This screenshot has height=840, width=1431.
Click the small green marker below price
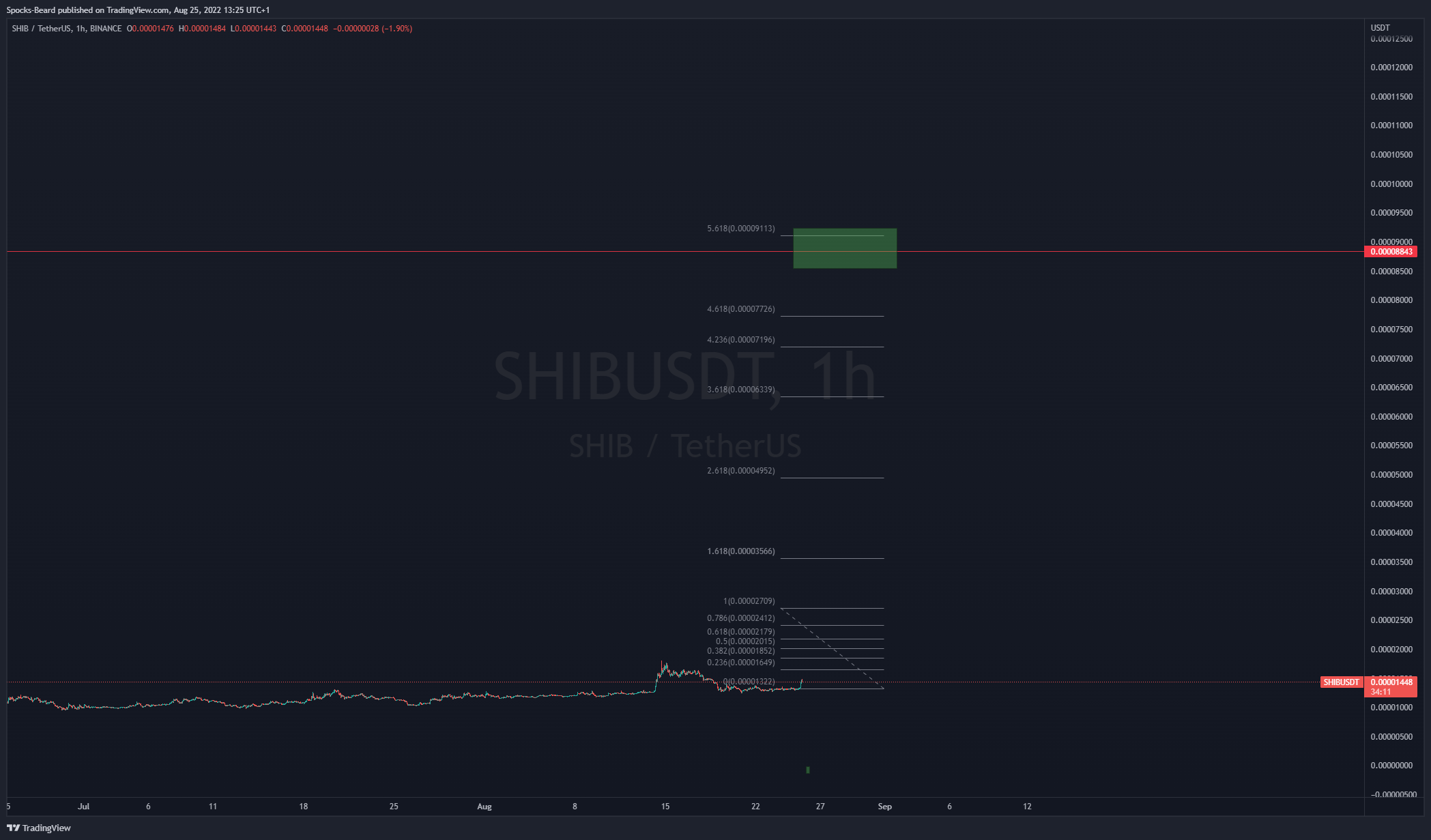[808, 770]
